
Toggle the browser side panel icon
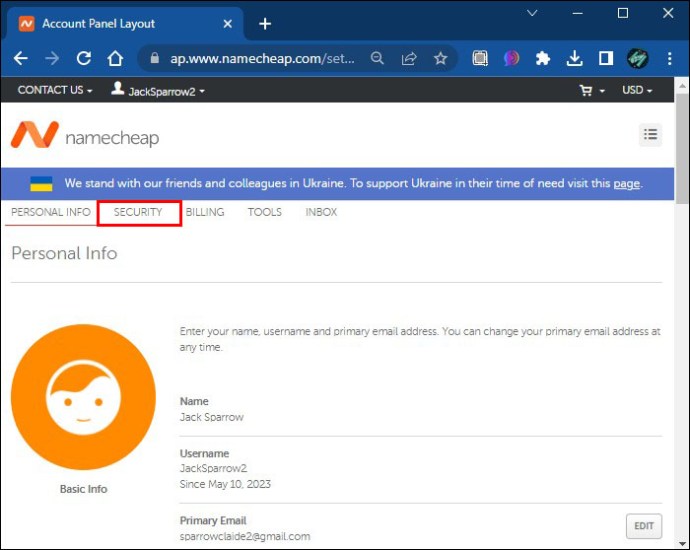[605, 59]
